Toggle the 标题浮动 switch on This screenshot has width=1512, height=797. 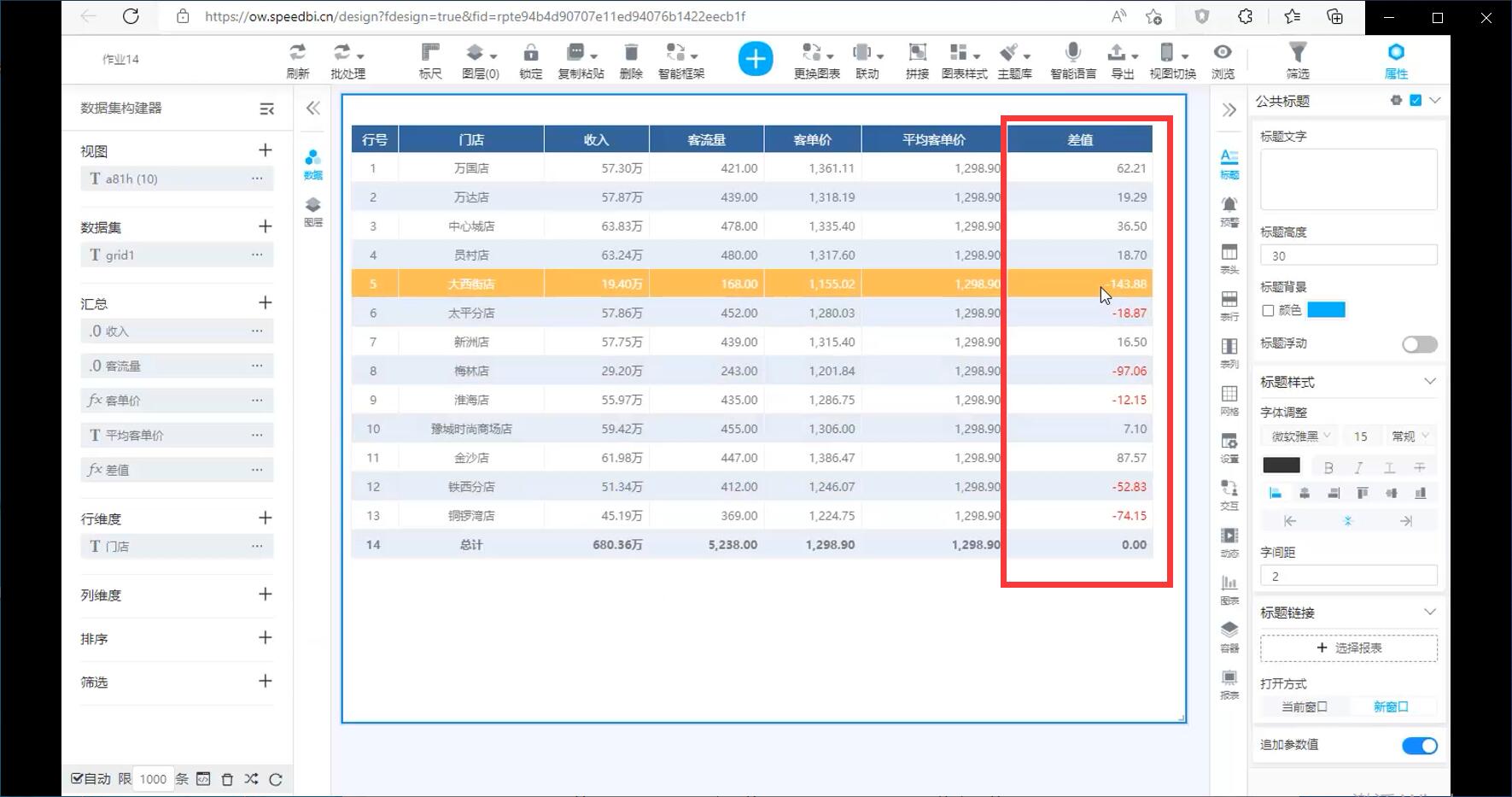(x=1419, y=344)
